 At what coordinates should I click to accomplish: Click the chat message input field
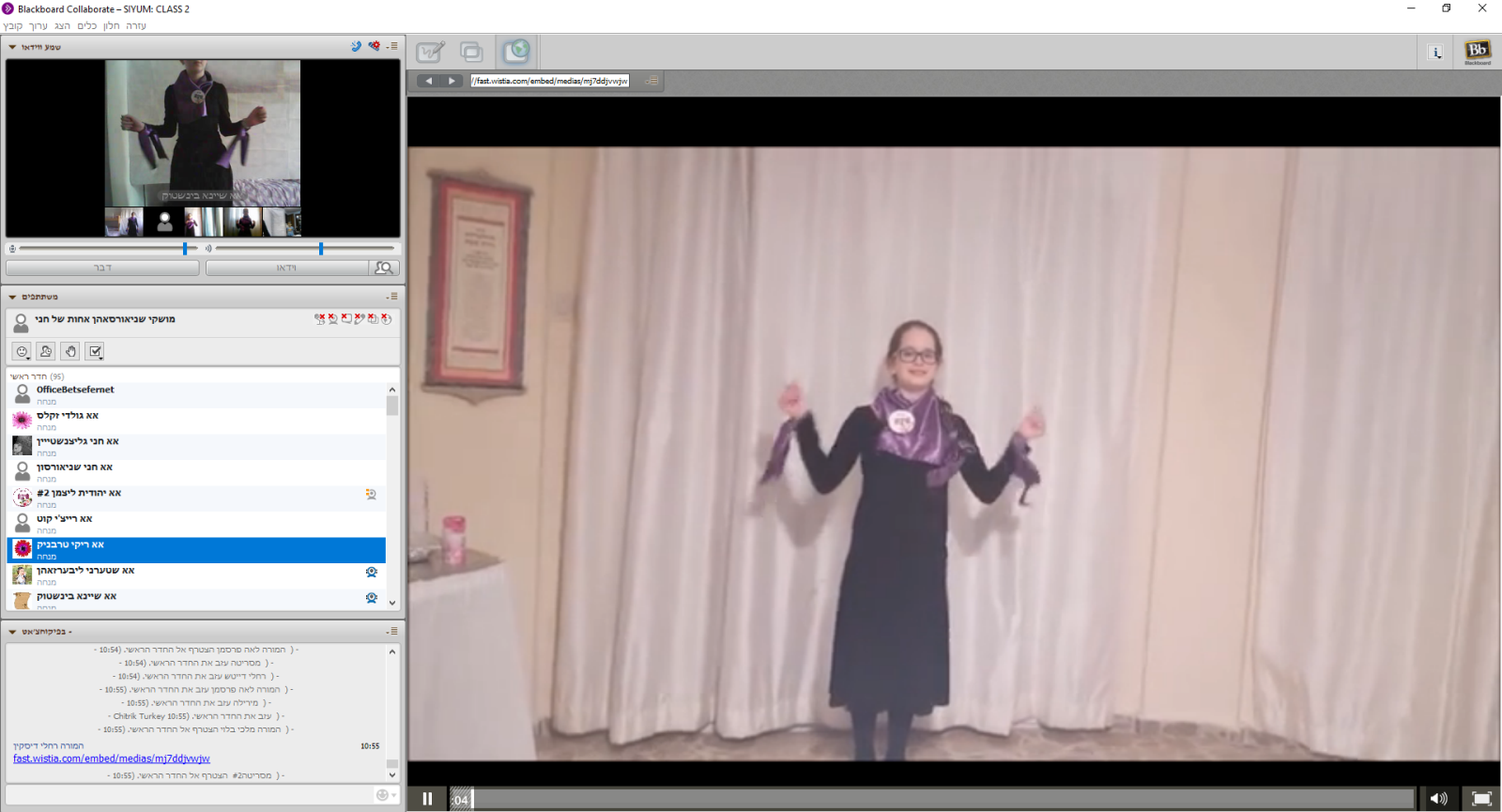point(191,795)
